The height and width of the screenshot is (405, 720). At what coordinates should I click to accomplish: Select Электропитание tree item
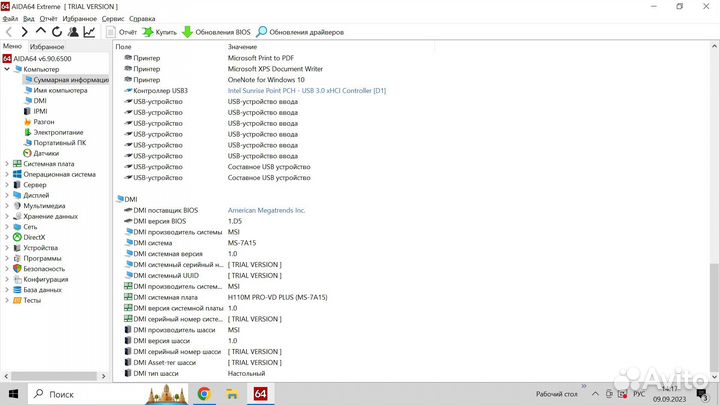click(54, 132)
